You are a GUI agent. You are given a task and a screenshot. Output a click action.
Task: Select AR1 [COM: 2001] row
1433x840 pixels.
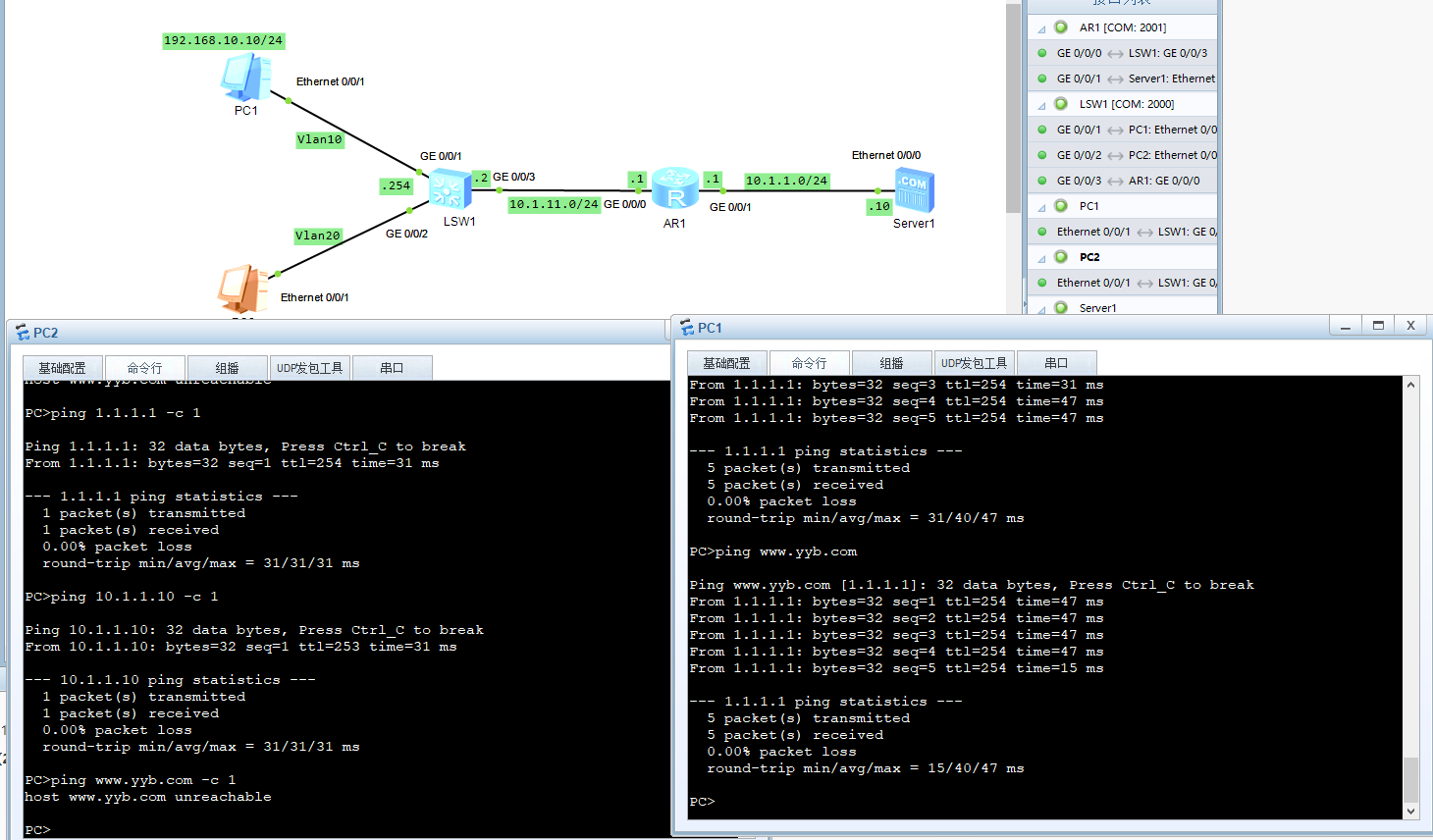1122,27
